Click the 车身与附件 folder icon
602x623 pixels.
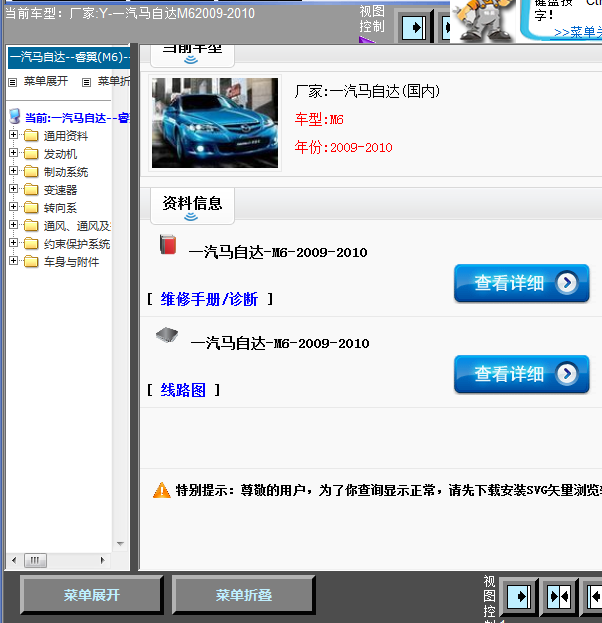point(31,261)
